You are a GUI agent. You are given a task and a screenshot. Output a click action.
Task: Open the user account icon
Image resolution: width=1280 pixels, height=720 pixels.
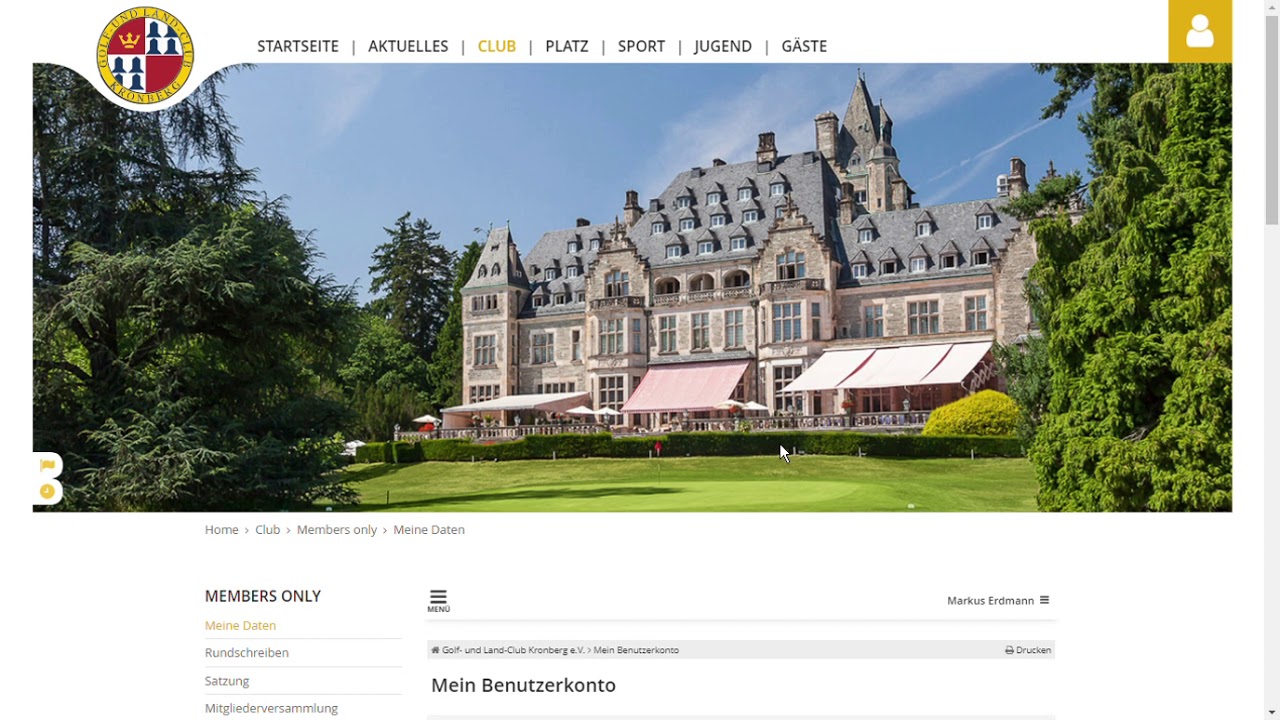click(1200, 31)
